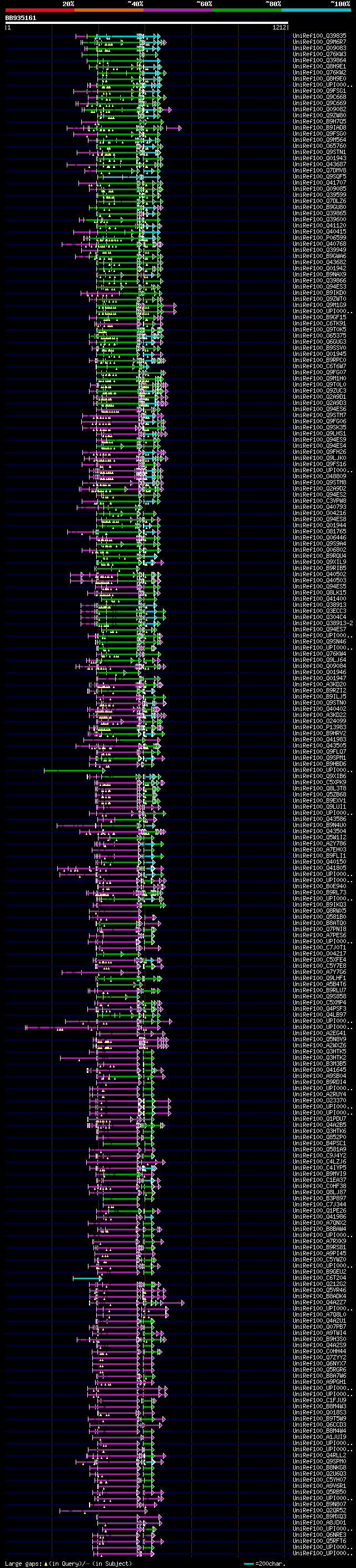Select hit UniRef100_Q41707
356x1568 pixels.
tap(319, 182)
